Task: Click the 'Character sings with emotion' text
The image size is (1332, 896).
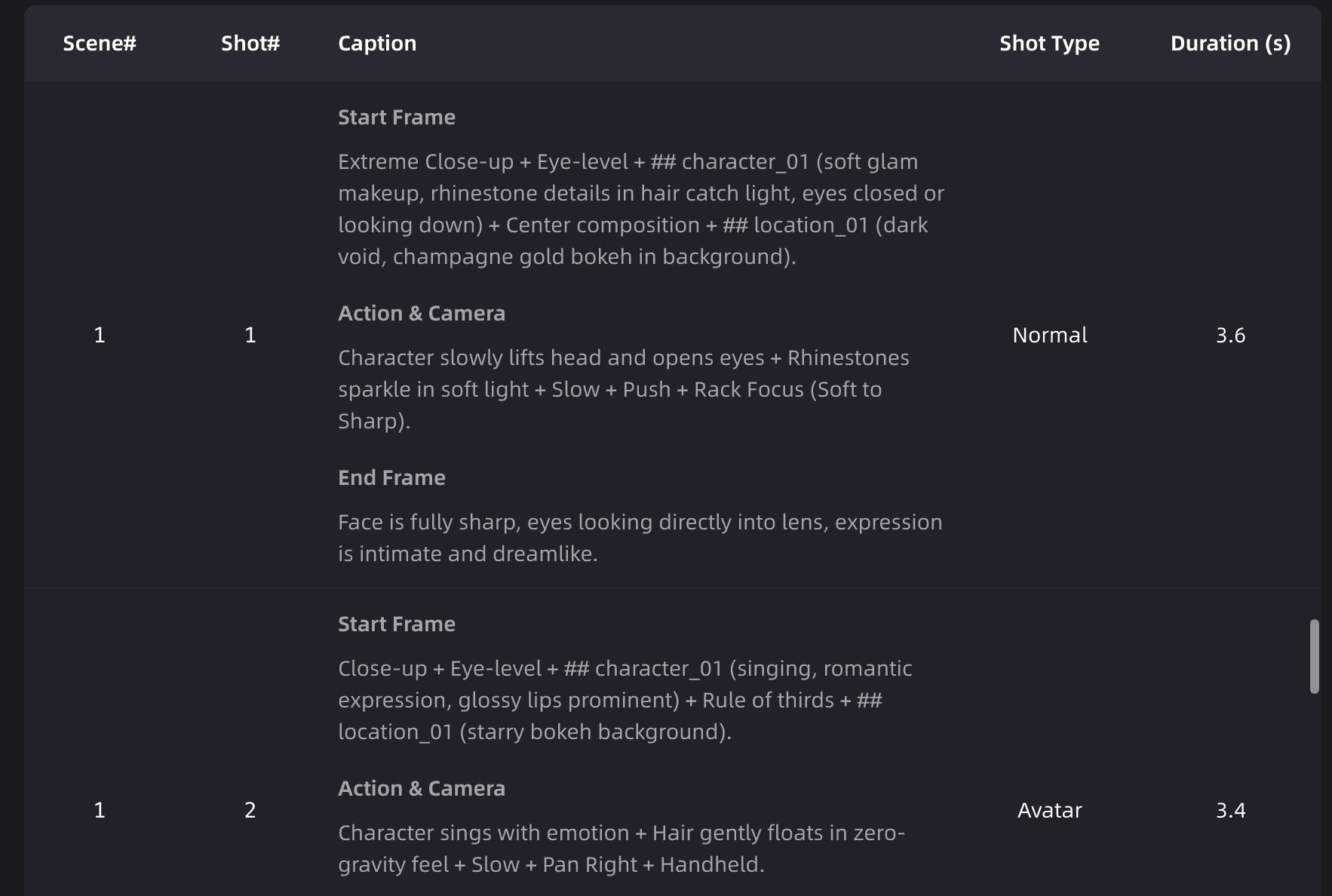Action: point(621,849)
